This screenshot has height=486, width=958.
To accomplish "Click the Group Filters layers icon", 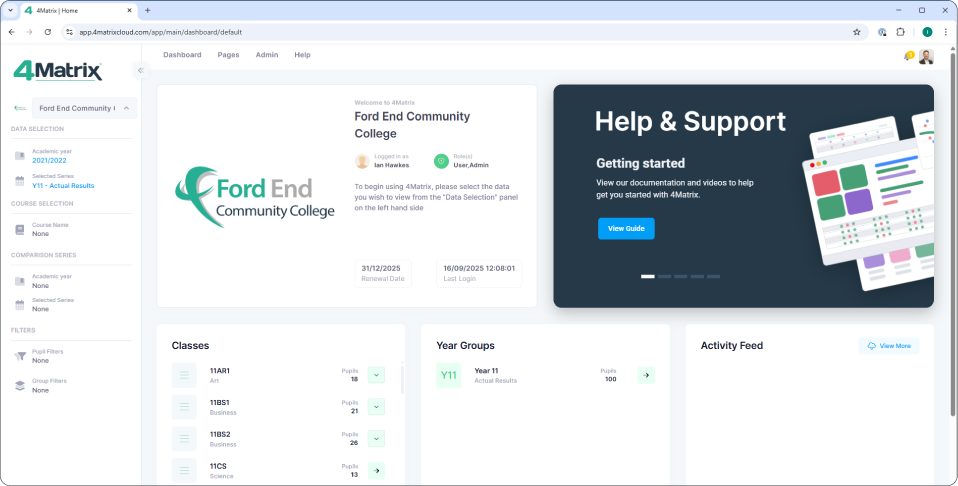I will (20, 385).
